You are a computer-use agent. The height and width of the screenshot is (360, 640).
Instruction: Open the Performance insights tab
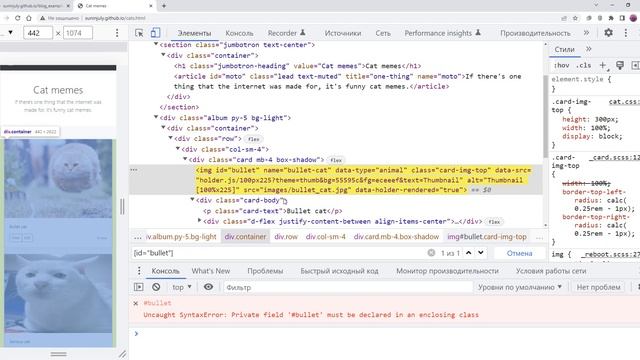tap(442, 33)
